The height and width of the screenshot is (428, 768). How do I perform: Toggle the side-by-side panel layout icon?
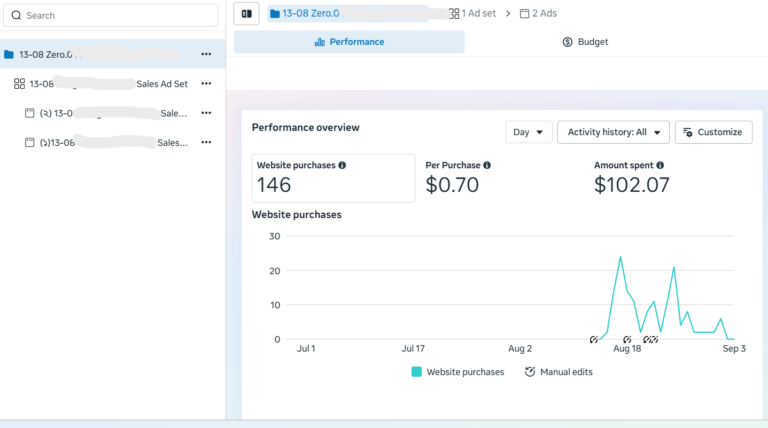246,14
